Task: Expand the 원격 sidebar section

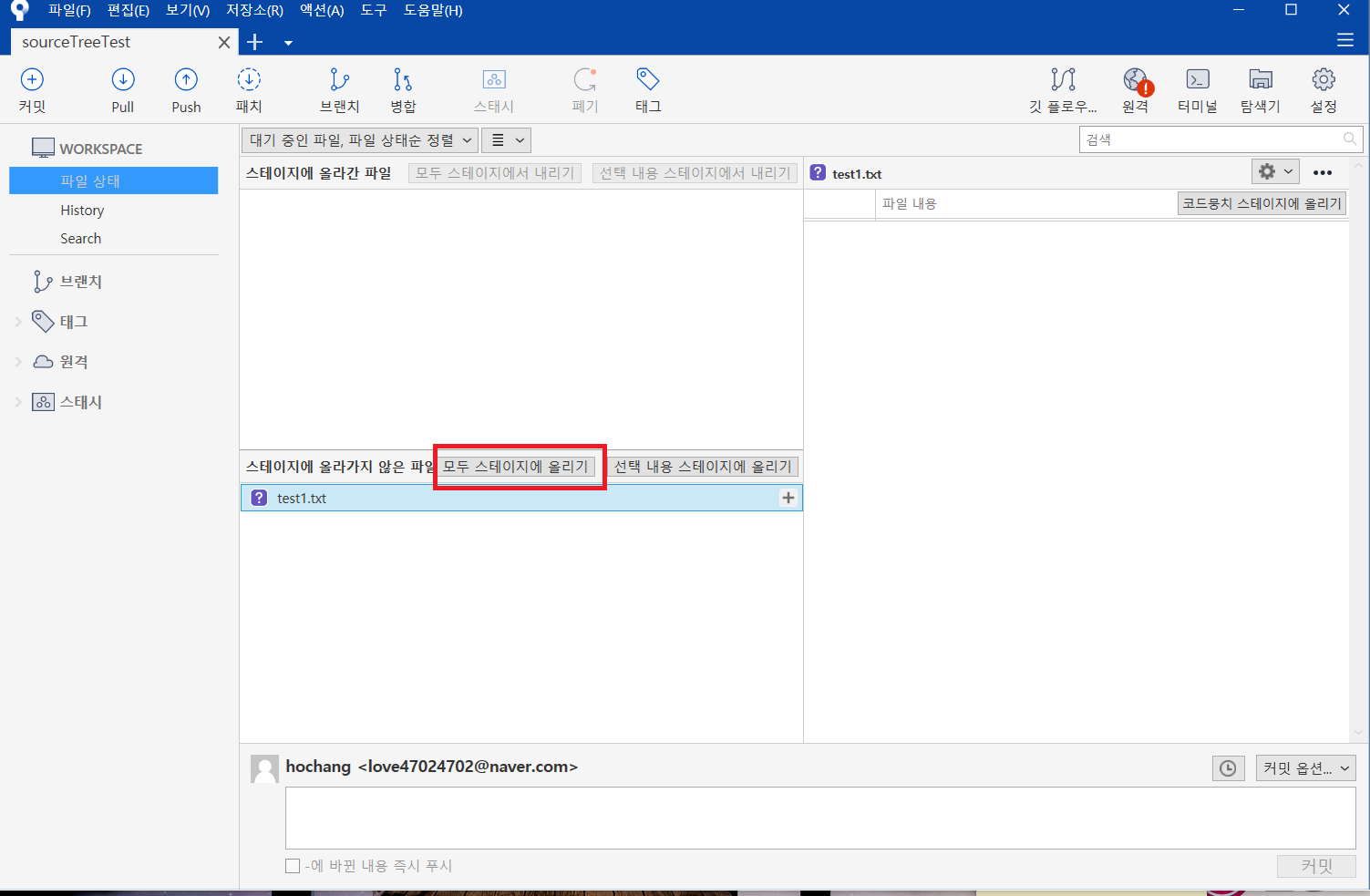Action: pyautogui.click(x=18, y=362)
